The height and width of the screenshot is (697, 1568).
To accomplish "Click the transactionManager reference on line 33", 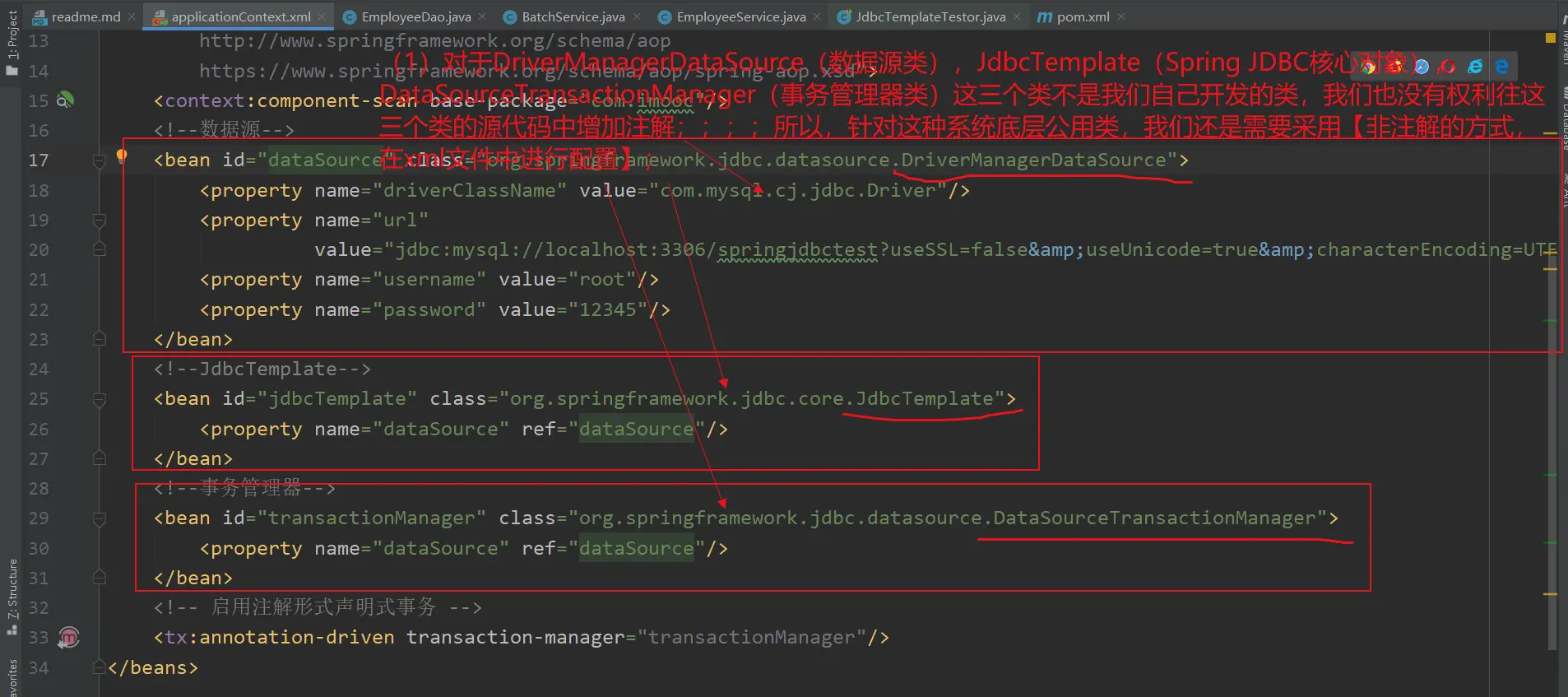I will pos(752,637).
